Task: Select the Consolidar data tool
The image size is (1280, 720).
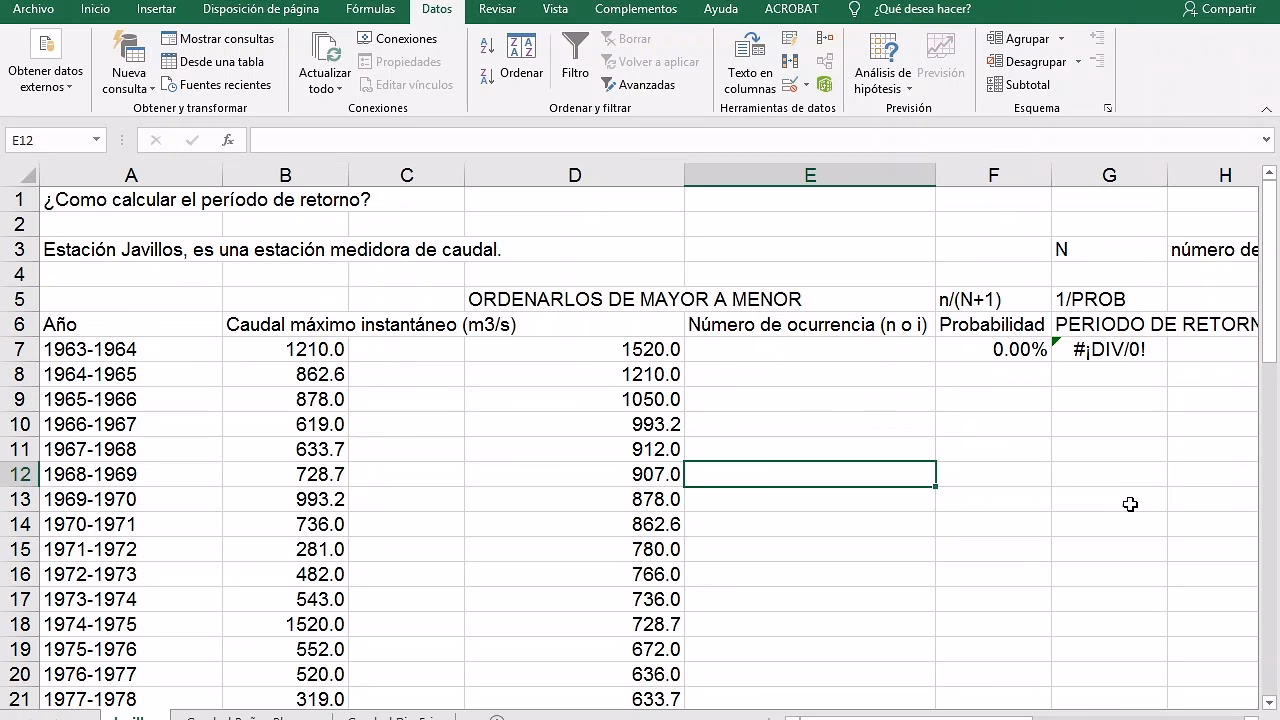Action: tap(824, 38)
